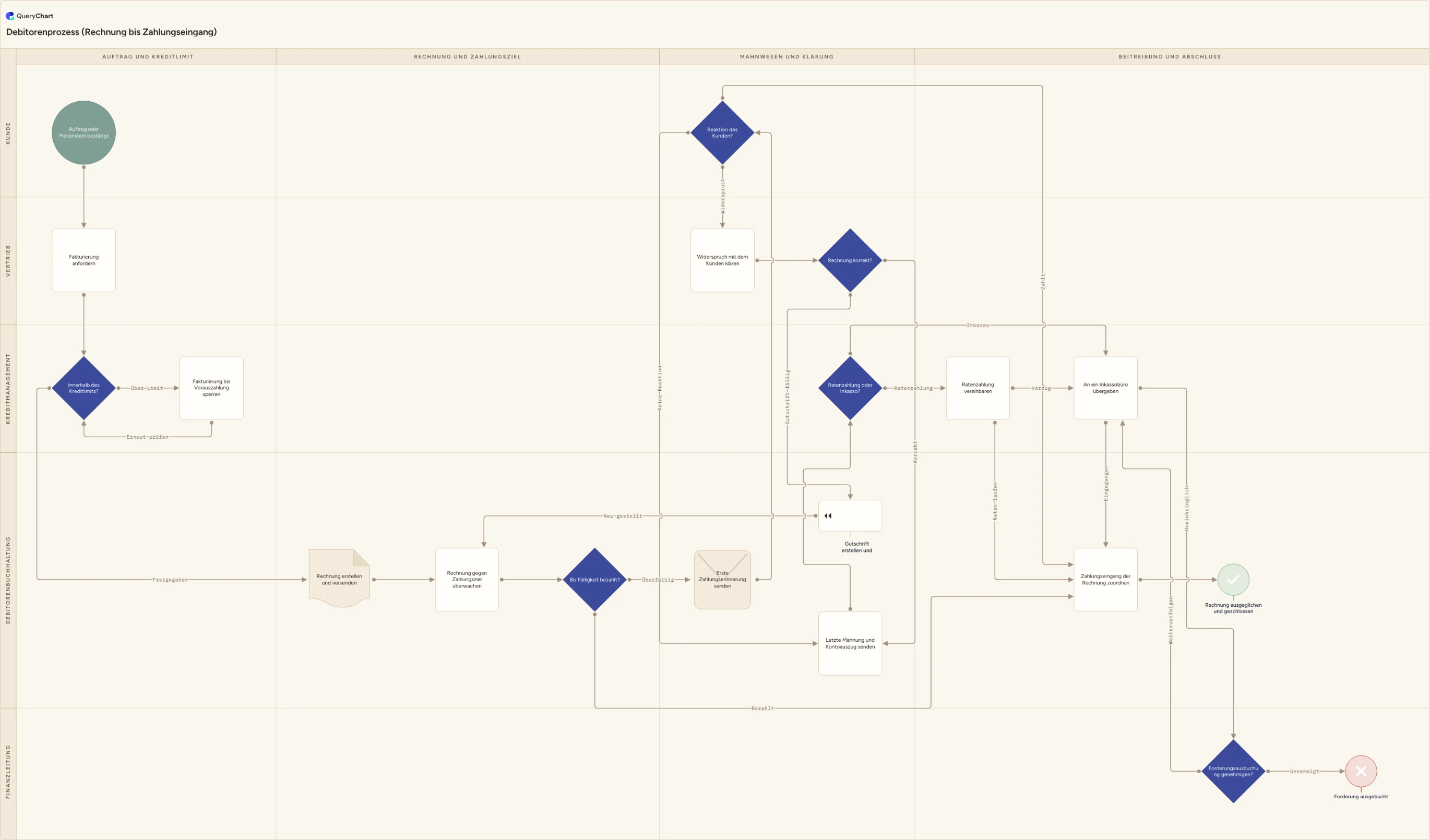The height and width of the screenshot is (840, 1430).
Task: Select 'Zahlungseingang der Rechnung zuordnen' box
Action: coord(1105,580)
